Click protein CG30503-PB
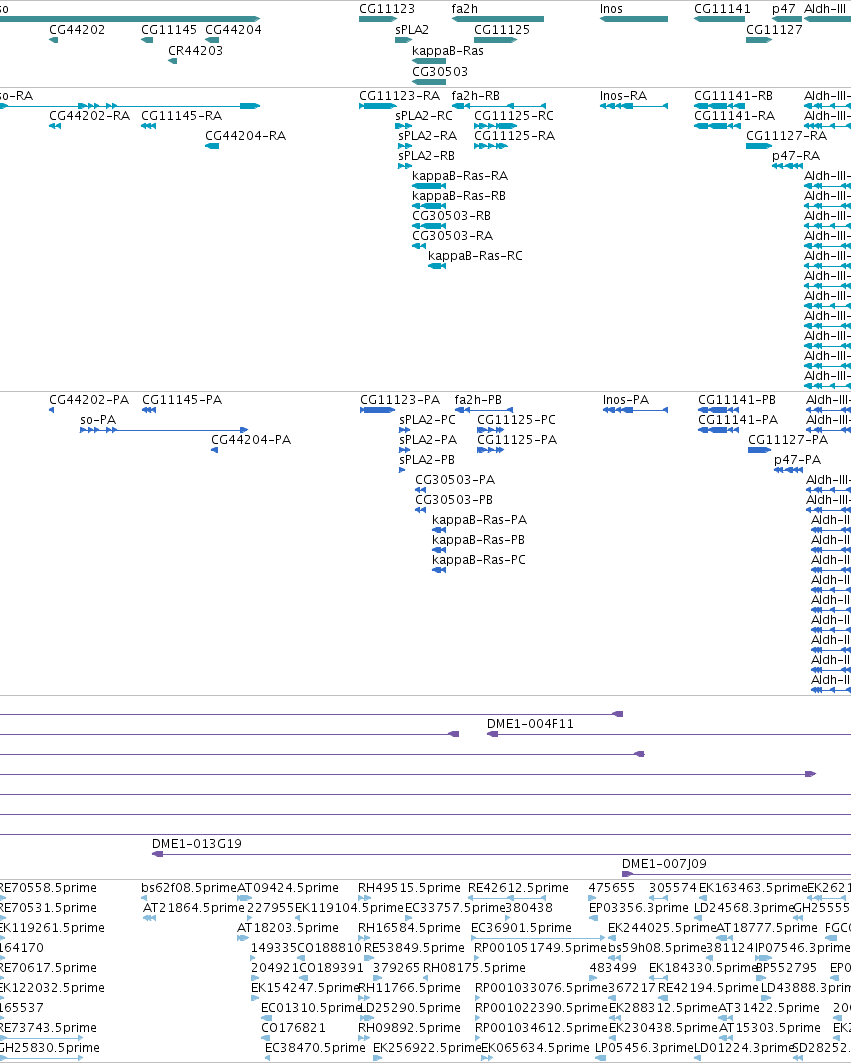The image size is (851, 1063). point(454,500)
